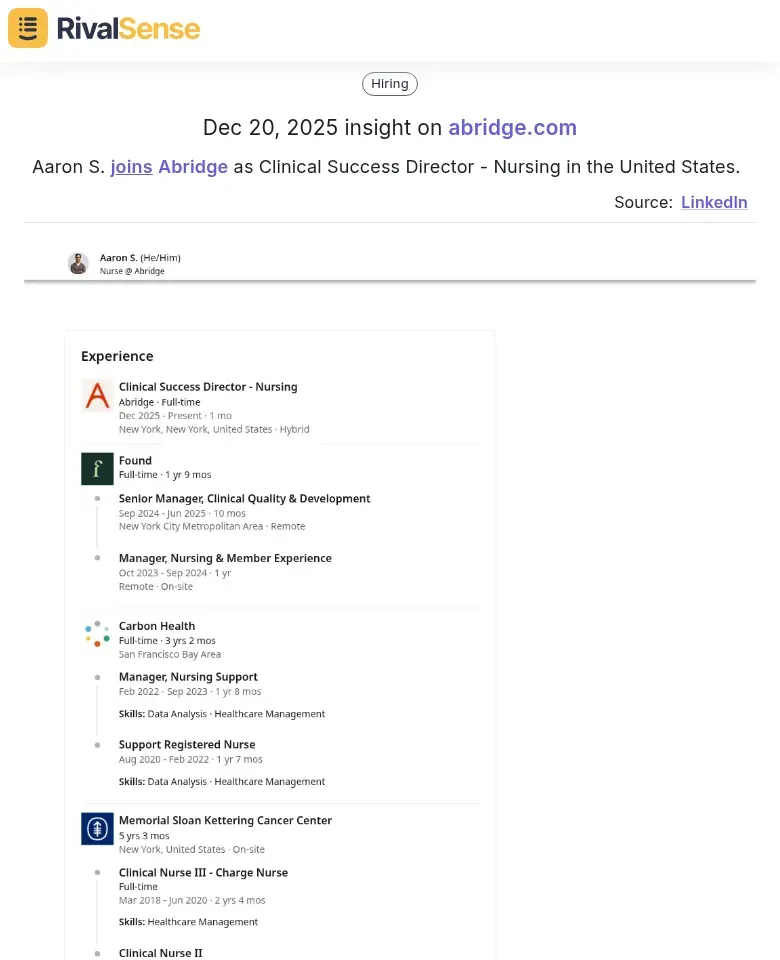Click the RivalSense wordmark text

click(x=129, y=29)
